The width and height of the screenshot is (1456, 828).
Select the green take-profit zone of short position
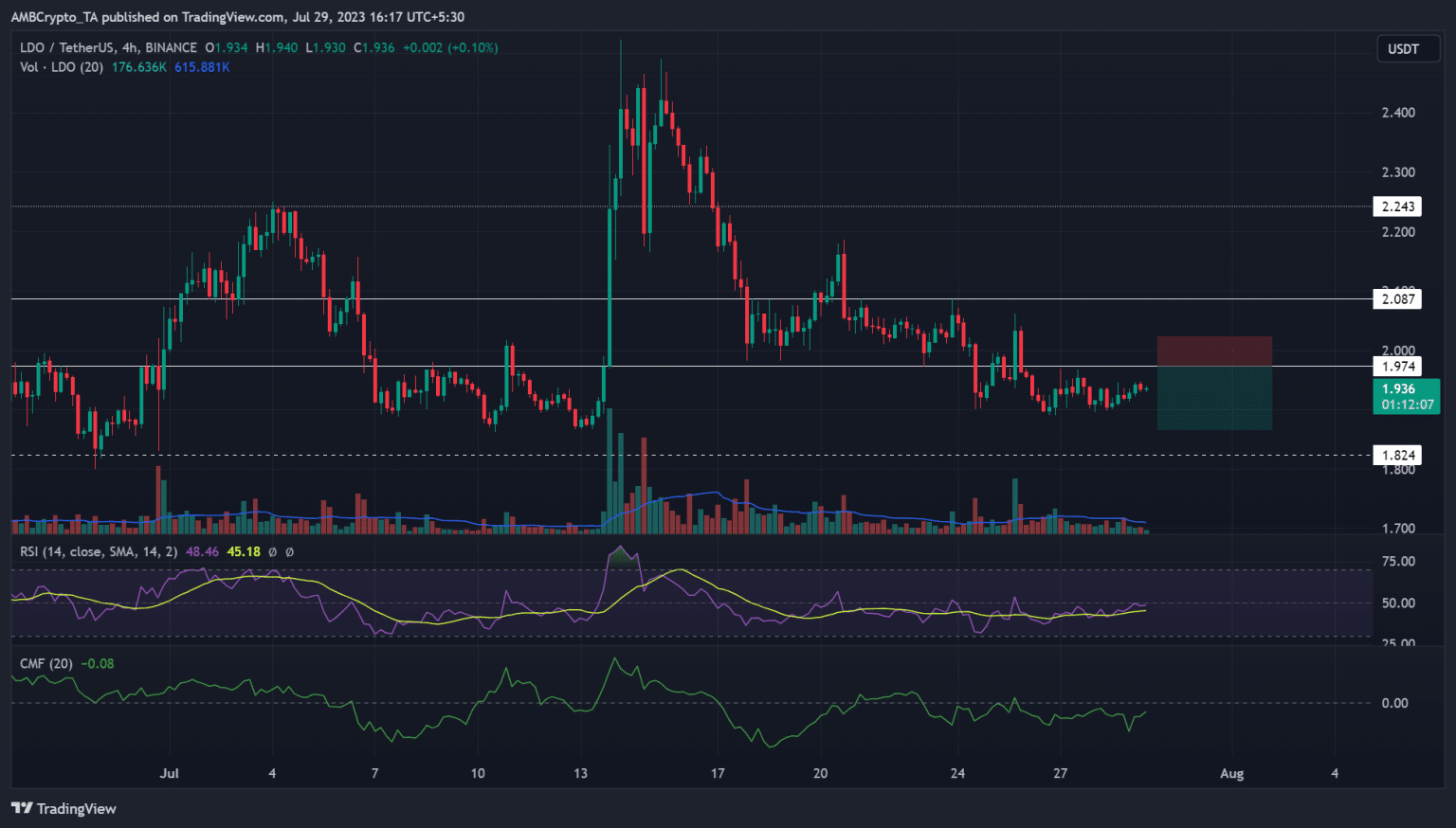(x=1214, y=398)
